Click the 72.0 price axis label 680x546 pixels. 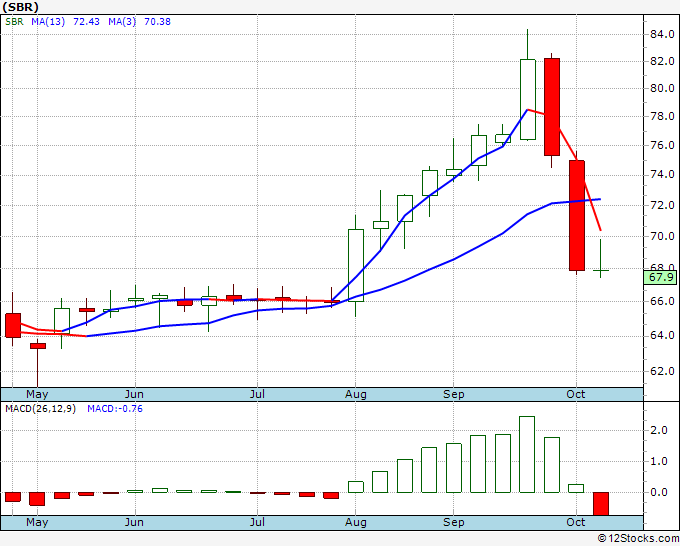pos(662,205)
